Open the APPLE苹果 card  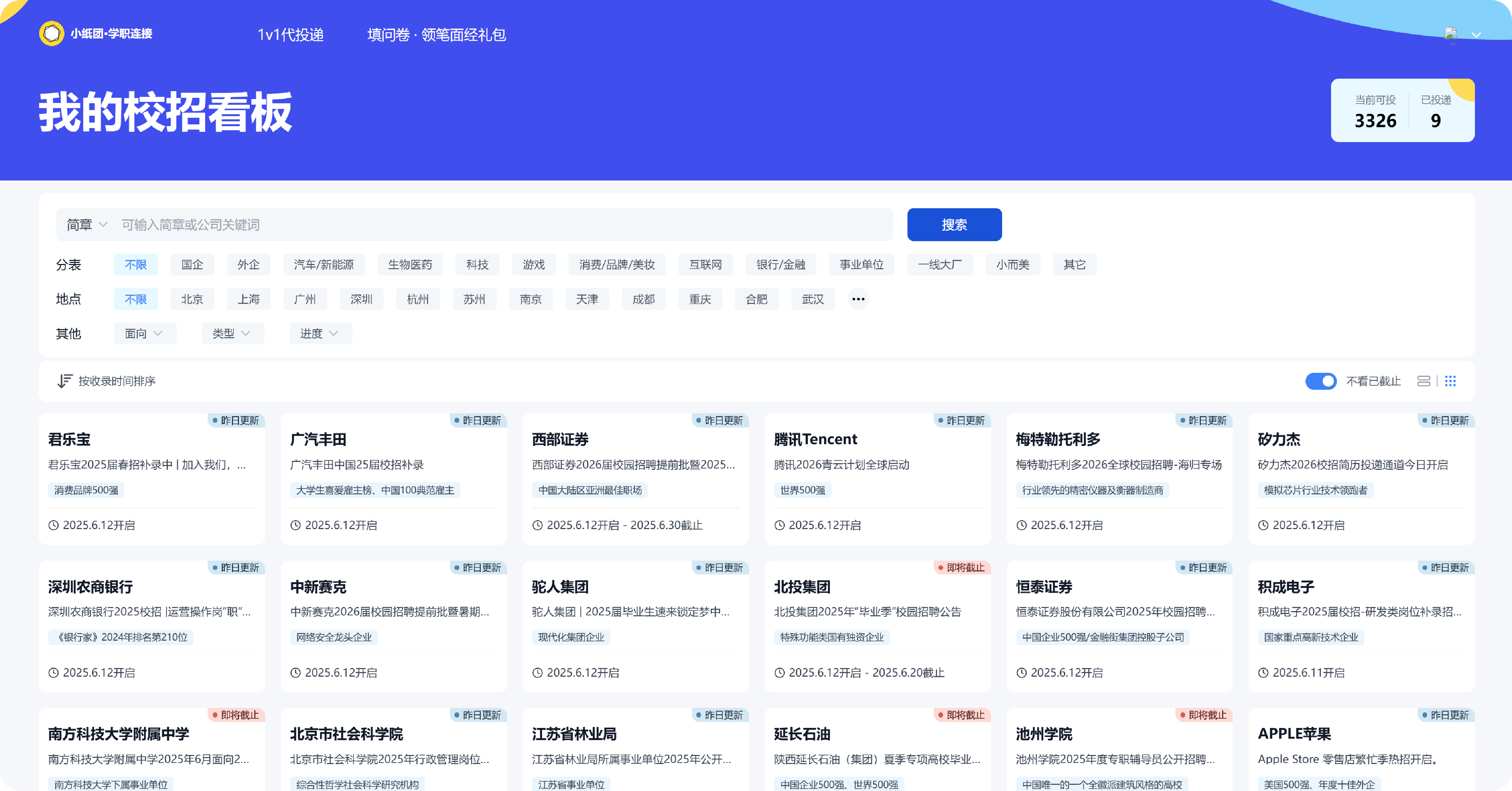click(x=1361, y=749)
